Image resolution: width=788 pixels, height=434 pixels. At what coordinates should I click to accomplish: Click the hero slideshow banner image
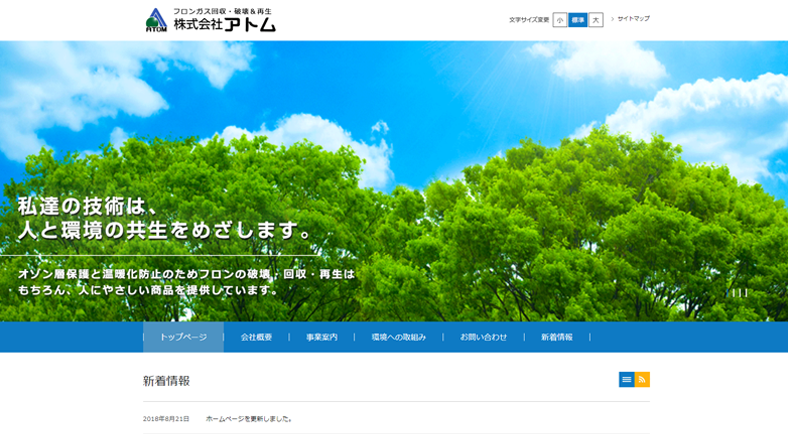click(394, 181)
